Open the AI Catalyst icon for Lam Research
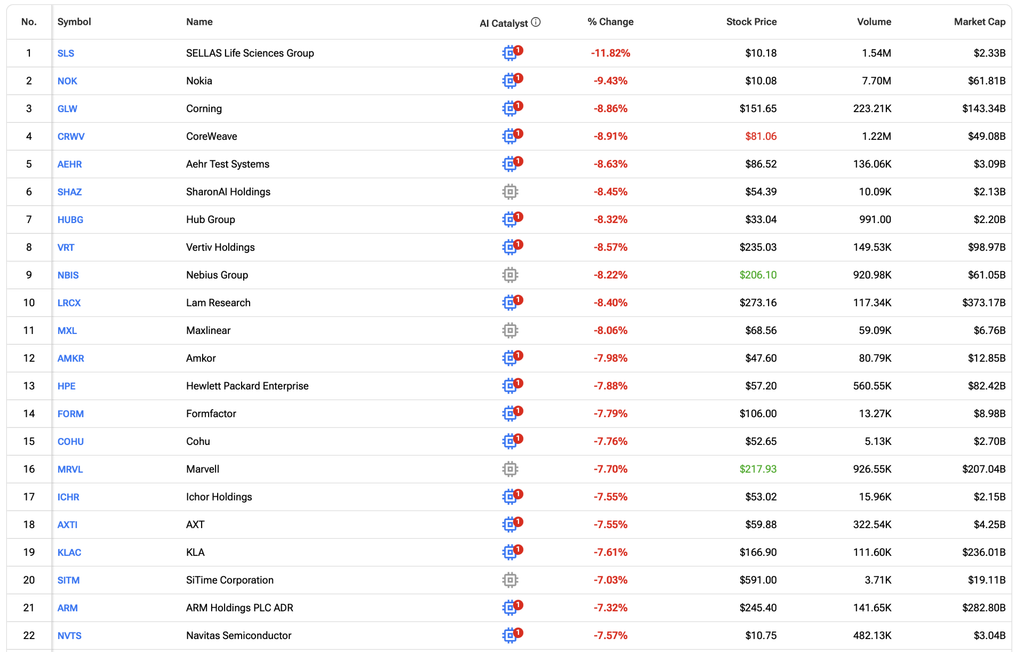This screenshot has width=1024, height=652. (512, 302)
